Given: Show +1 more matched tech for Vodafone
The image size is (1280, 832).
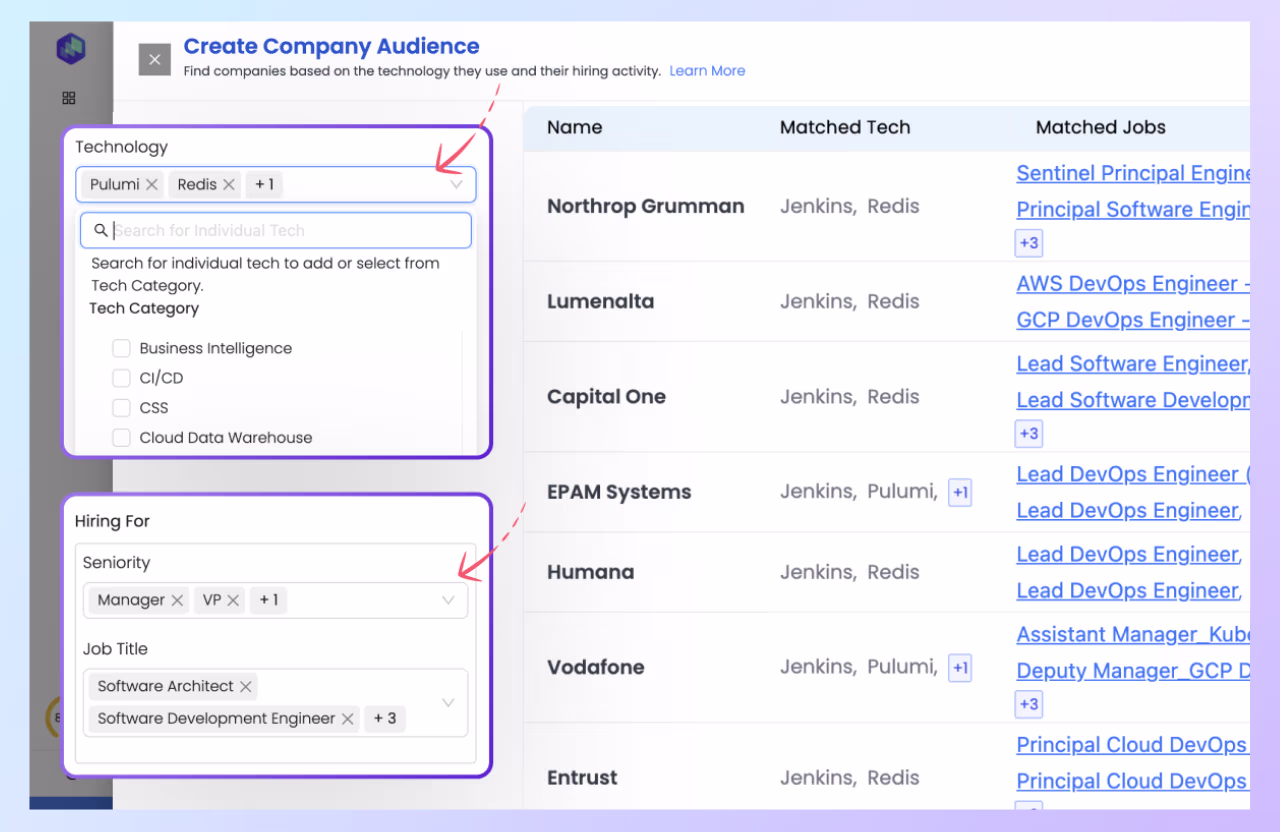Looking at the screenshot, I should pyautogui.click(x=960, y=668).
